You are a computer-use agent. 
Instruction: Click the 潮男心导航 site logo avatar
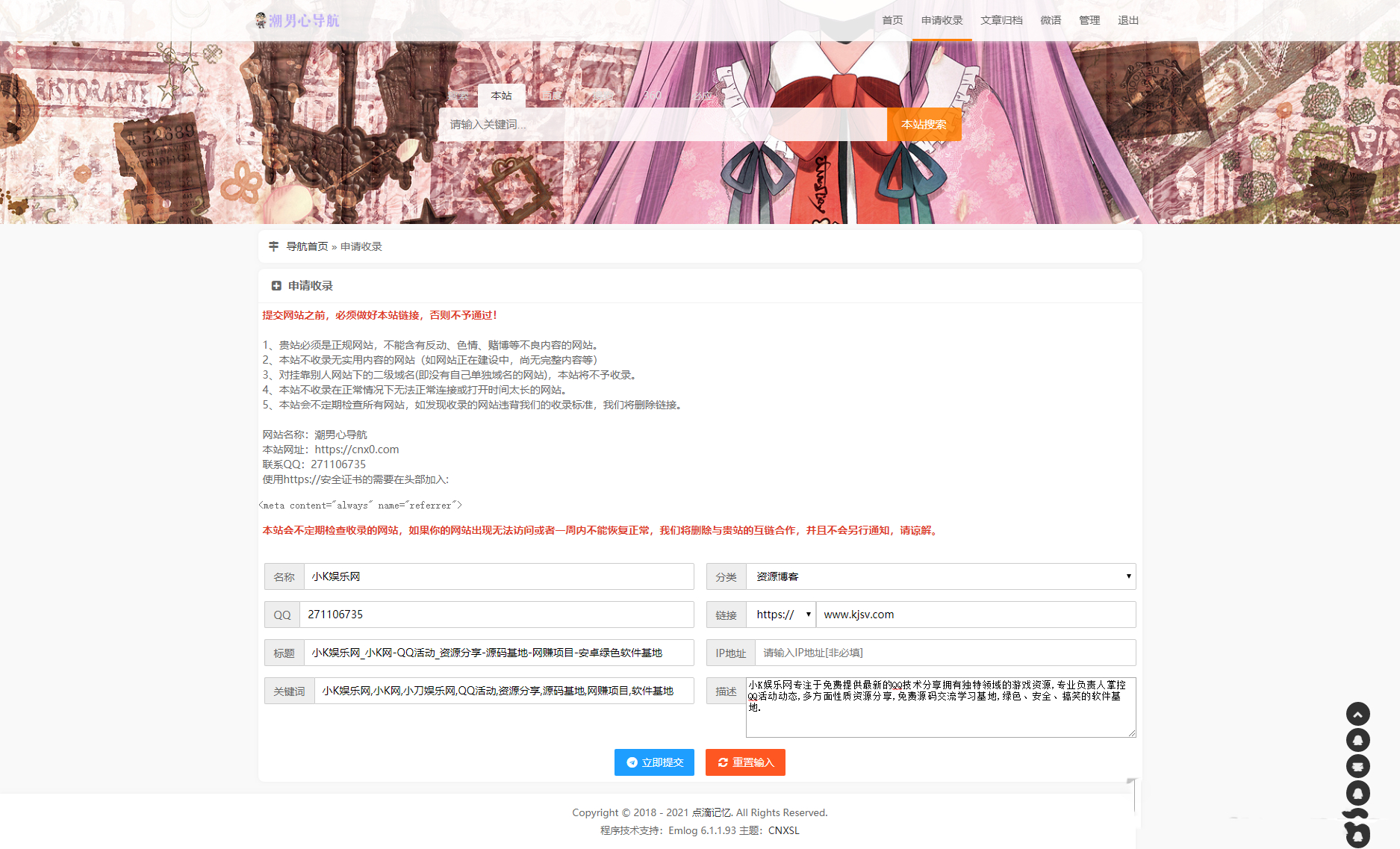[261, 20]
